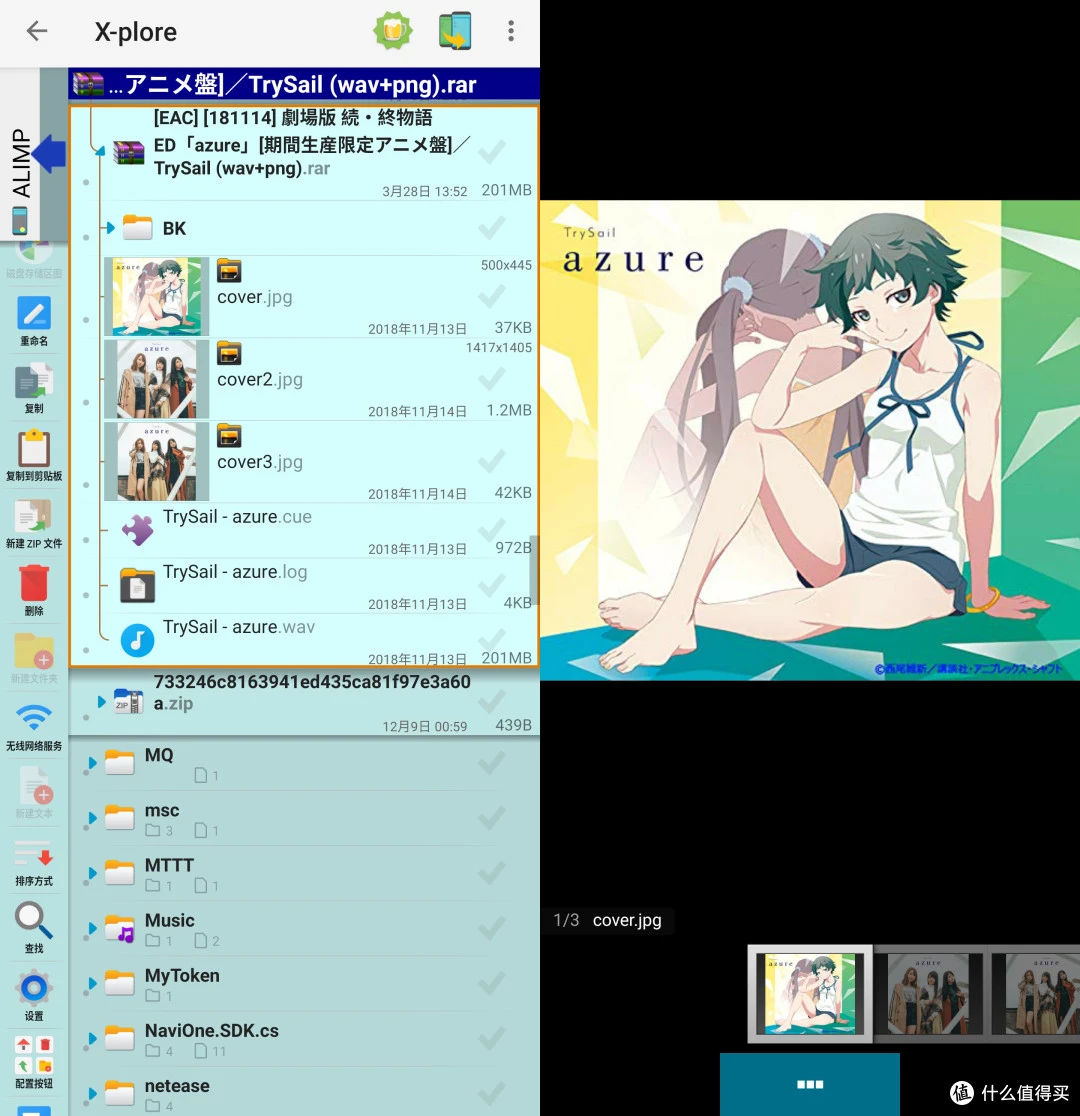Tap the WinRAR archive icon in header
Screen dimensions: 1080x1116
point(88,84)
